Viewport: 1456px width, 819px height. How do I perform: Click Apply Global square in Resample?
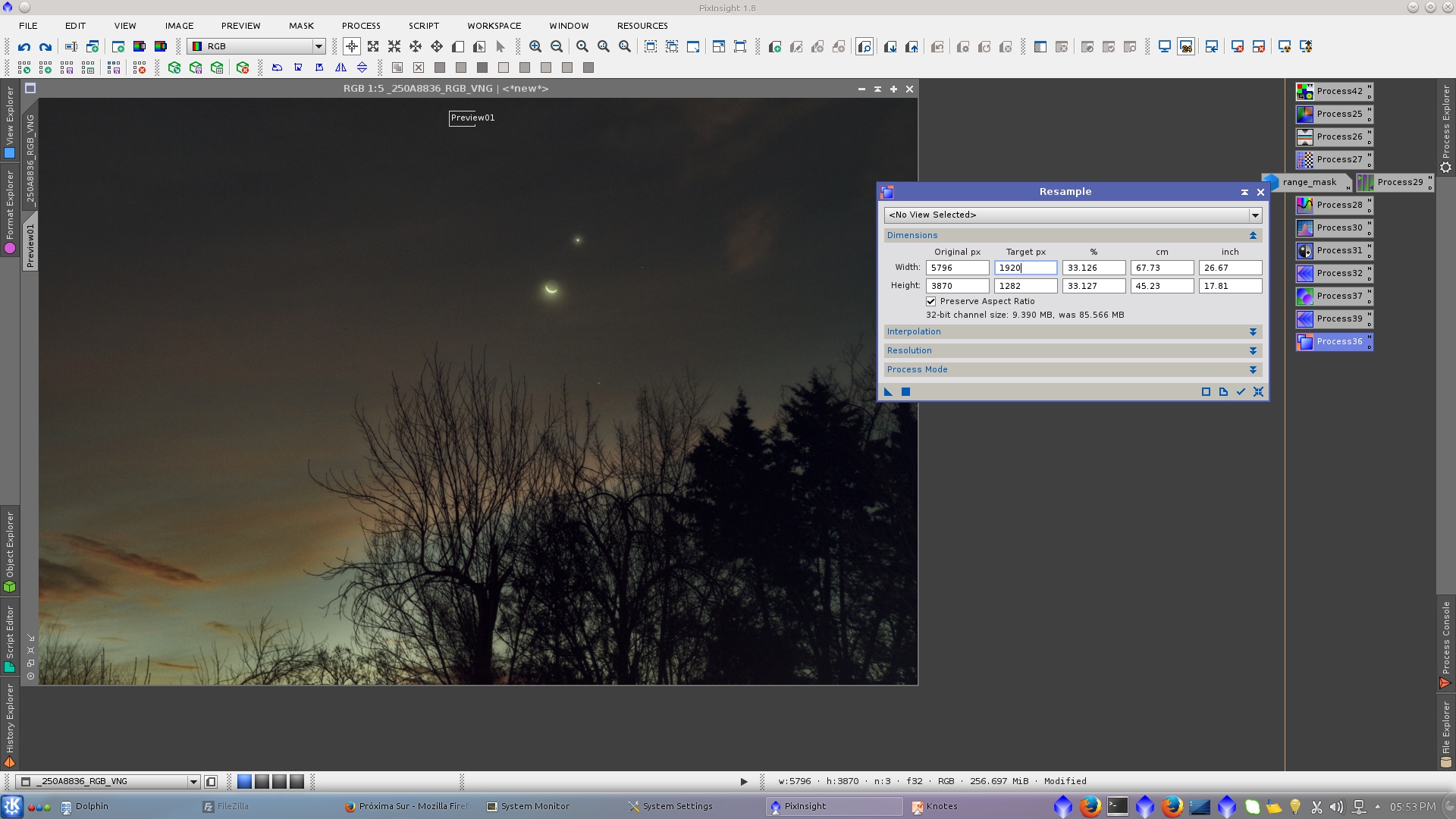[x=905, y=392]
